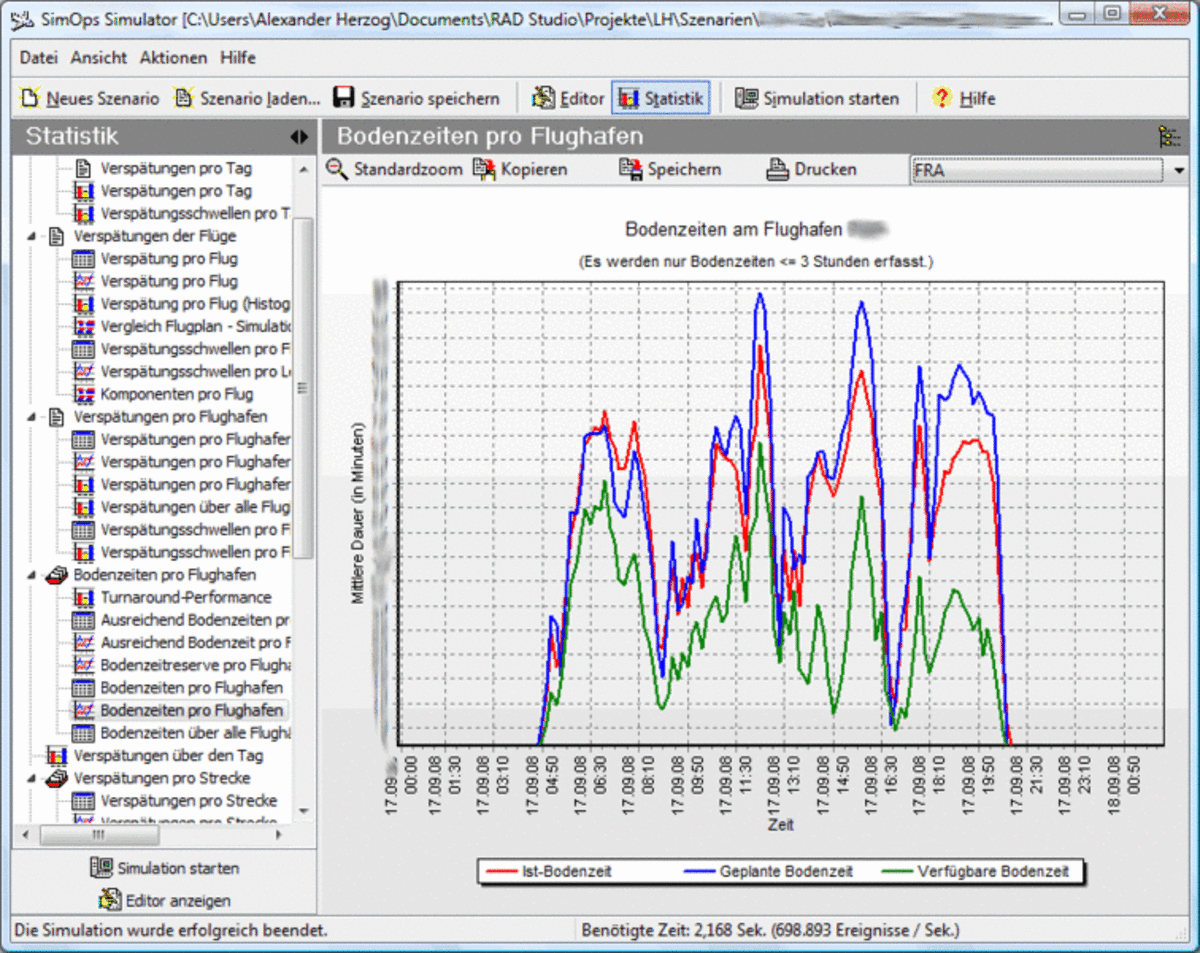
Task: Click the Szenario speichern floppy disk icon
Action: pyautogui.click(x=343, y=98)
